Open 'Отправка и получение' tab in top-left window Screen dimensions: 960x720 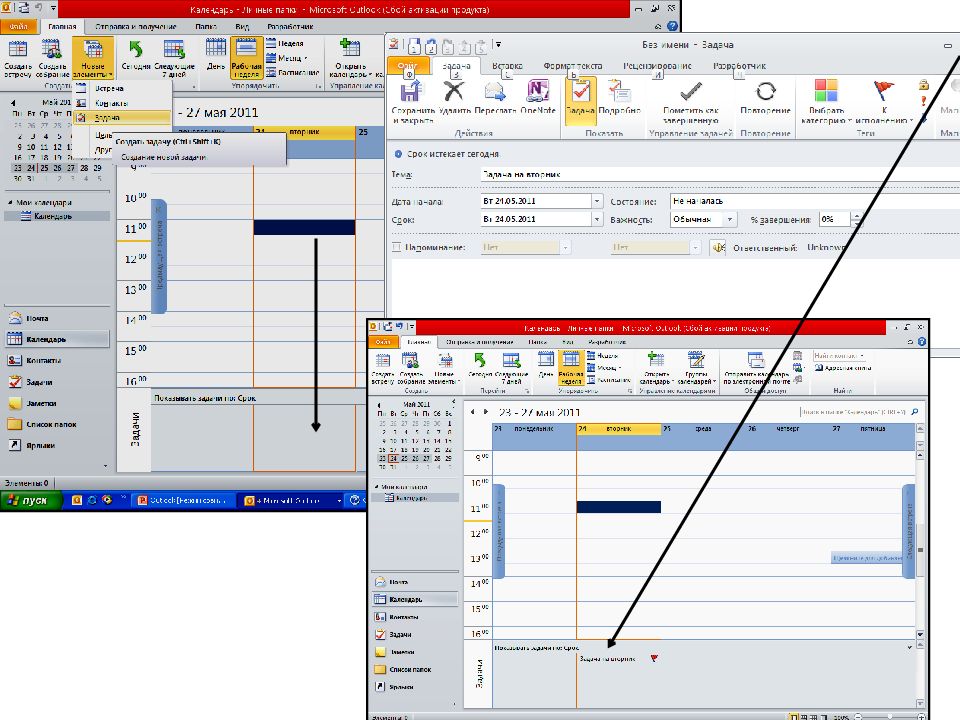(x=136, y=27)
